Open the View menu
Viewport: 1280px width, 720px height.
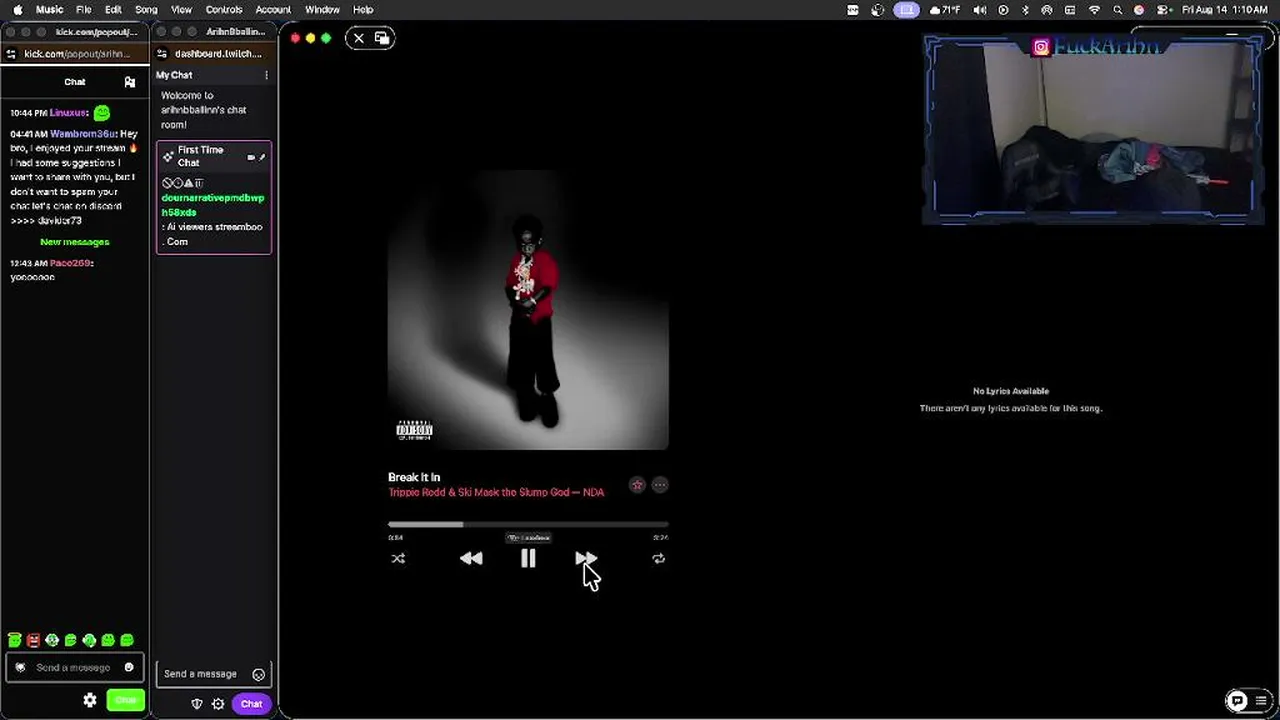tap(181, 10)
